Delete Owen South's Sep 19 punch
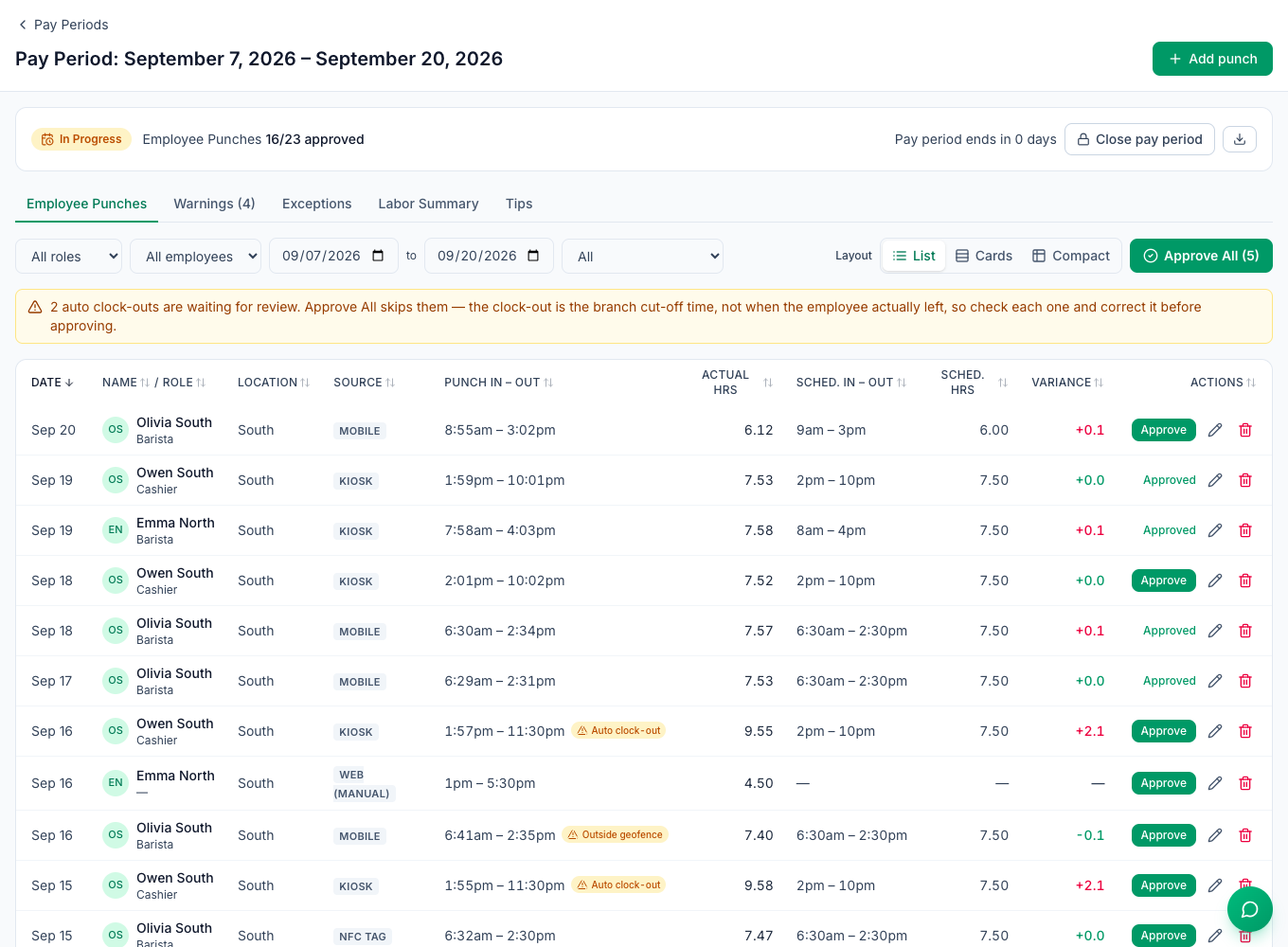The image size is (1288, 947). click(x=1245, y=480)
